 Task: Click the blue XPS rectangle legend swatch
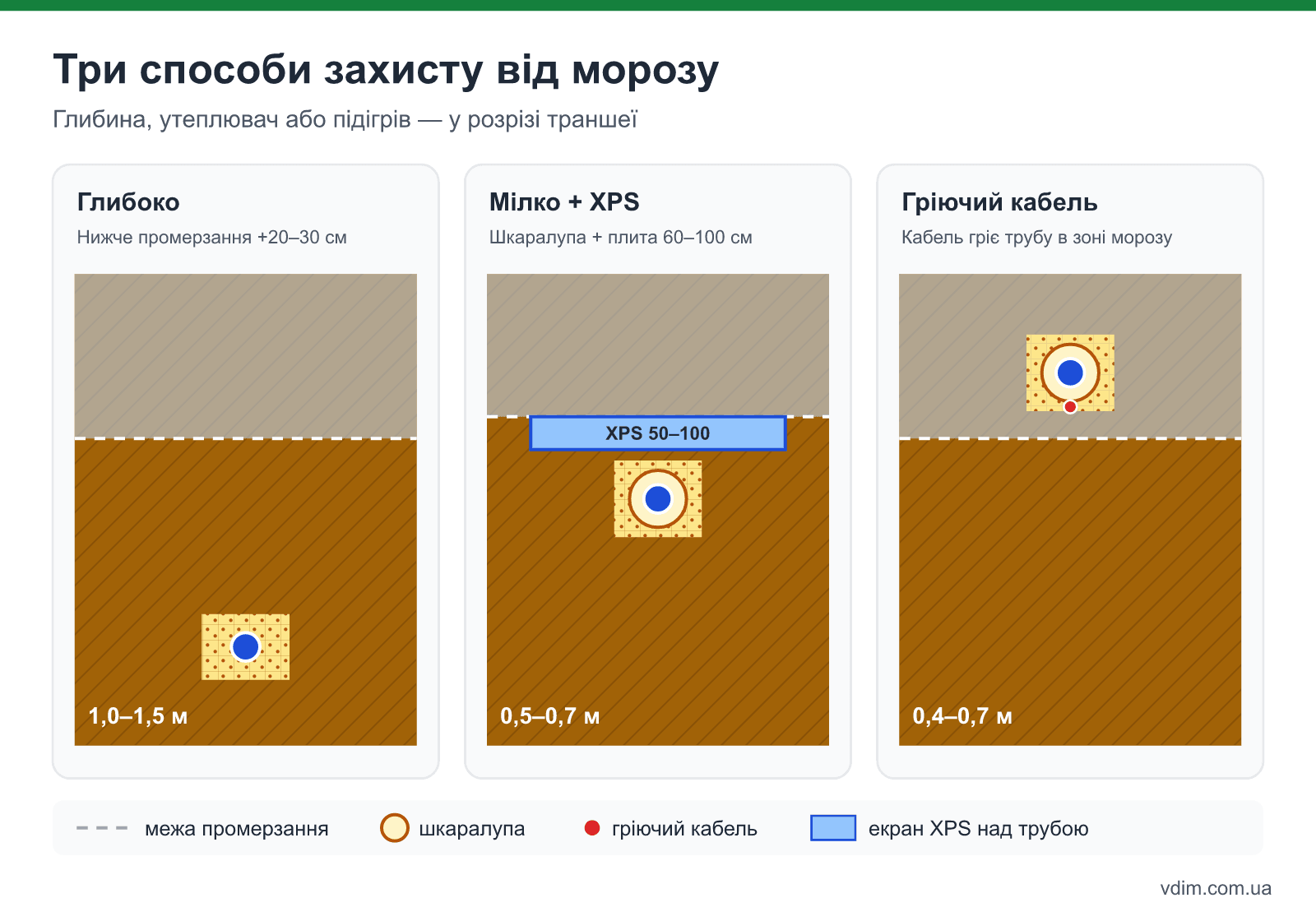(833, 828)
